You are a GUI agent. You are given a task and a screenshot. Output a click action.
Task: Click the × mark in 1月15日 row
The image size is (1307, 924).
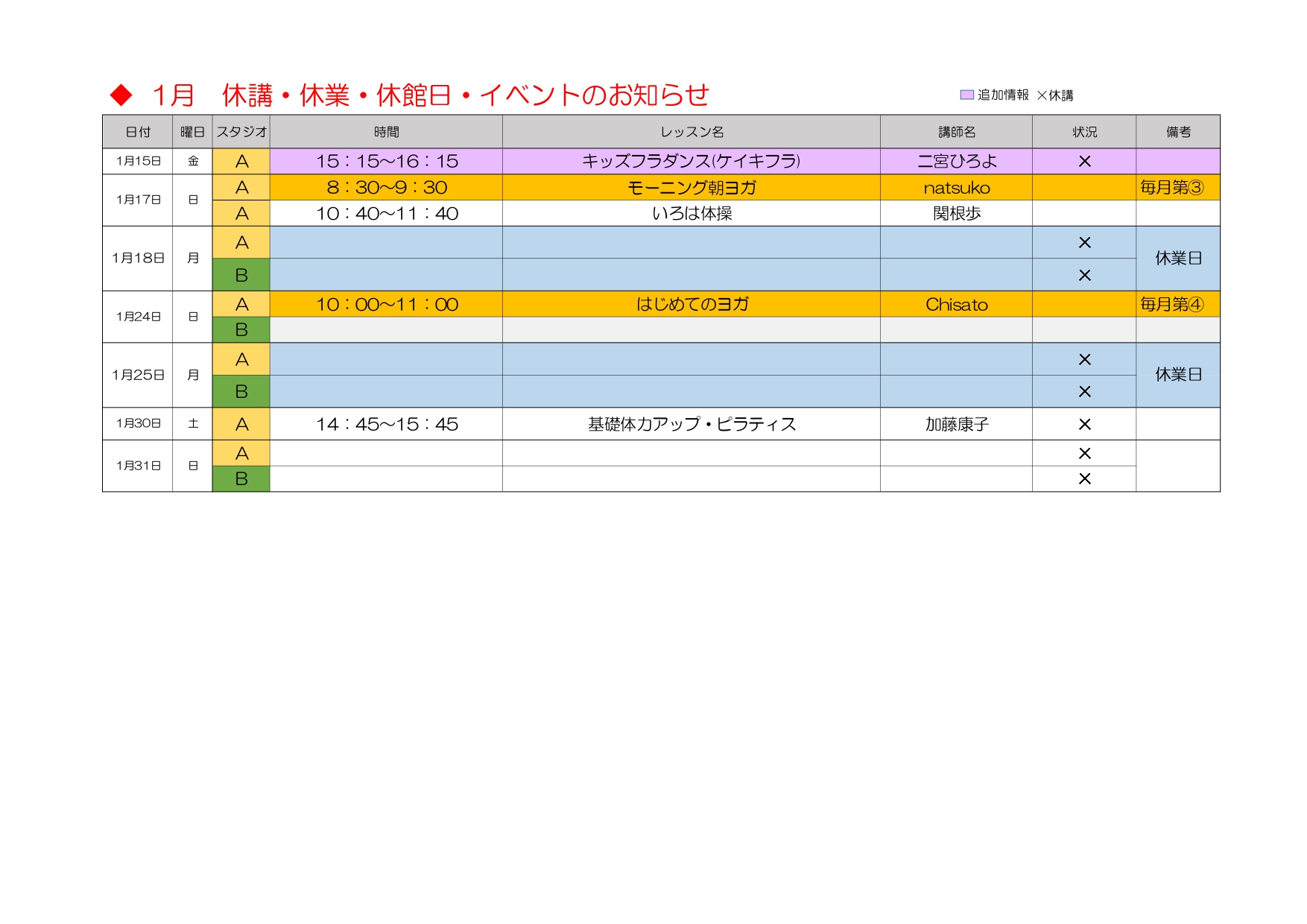click(1084, 161)
